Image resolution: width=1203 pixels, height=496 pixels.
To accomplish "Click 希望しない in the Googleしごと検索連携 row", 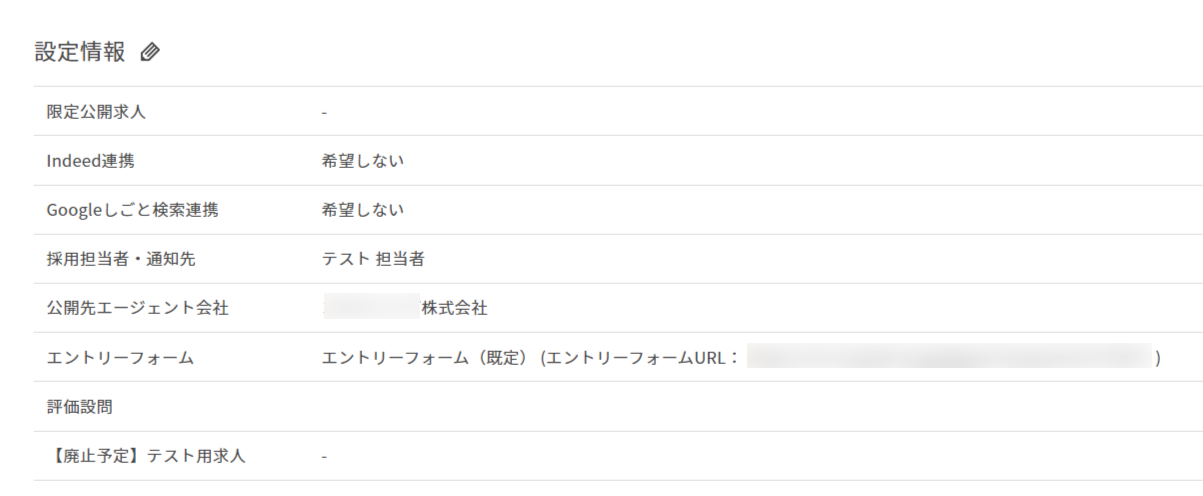I will click(362, 210).
